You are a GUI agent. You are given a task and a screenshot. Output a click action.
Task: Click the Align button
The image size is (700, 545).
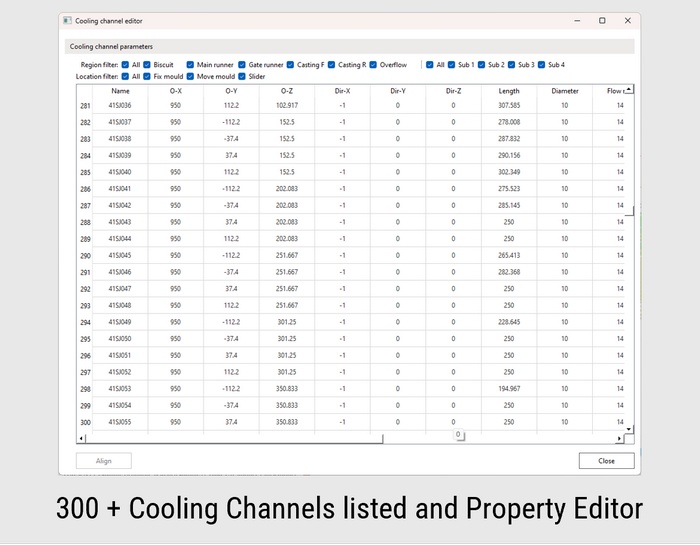pos(104,461)
